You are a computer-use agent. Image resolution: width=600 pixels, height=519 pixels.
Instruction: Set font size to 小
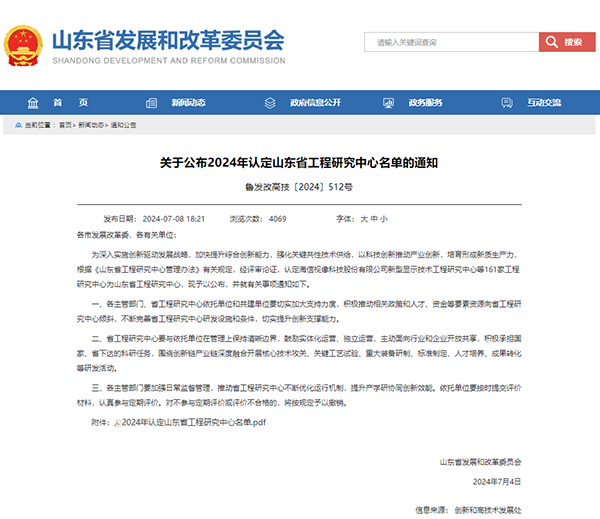click(x=384, y=218)
